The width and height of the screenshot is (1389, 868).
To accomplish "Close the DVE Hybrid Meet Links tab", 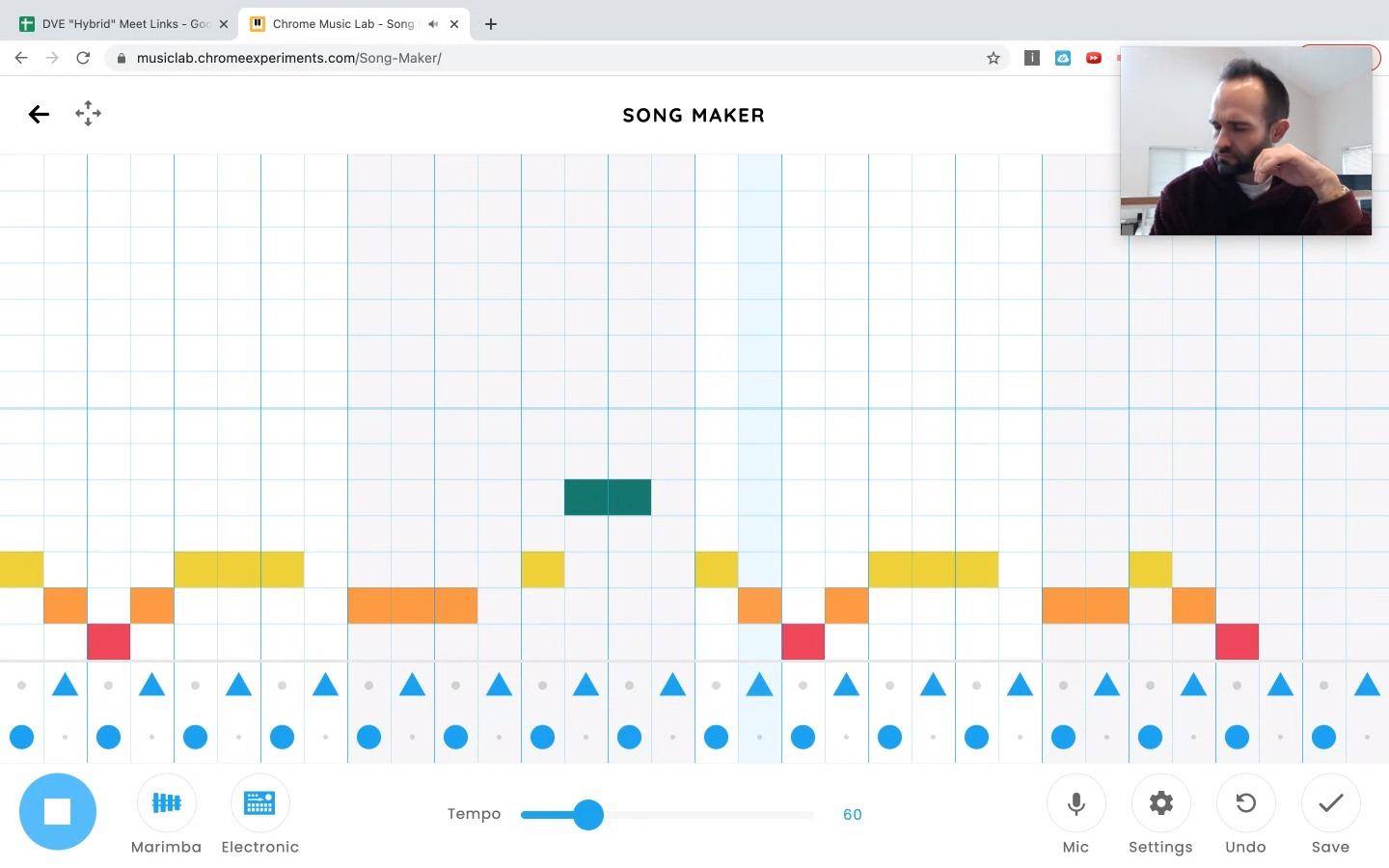I will tap(224, 24).
